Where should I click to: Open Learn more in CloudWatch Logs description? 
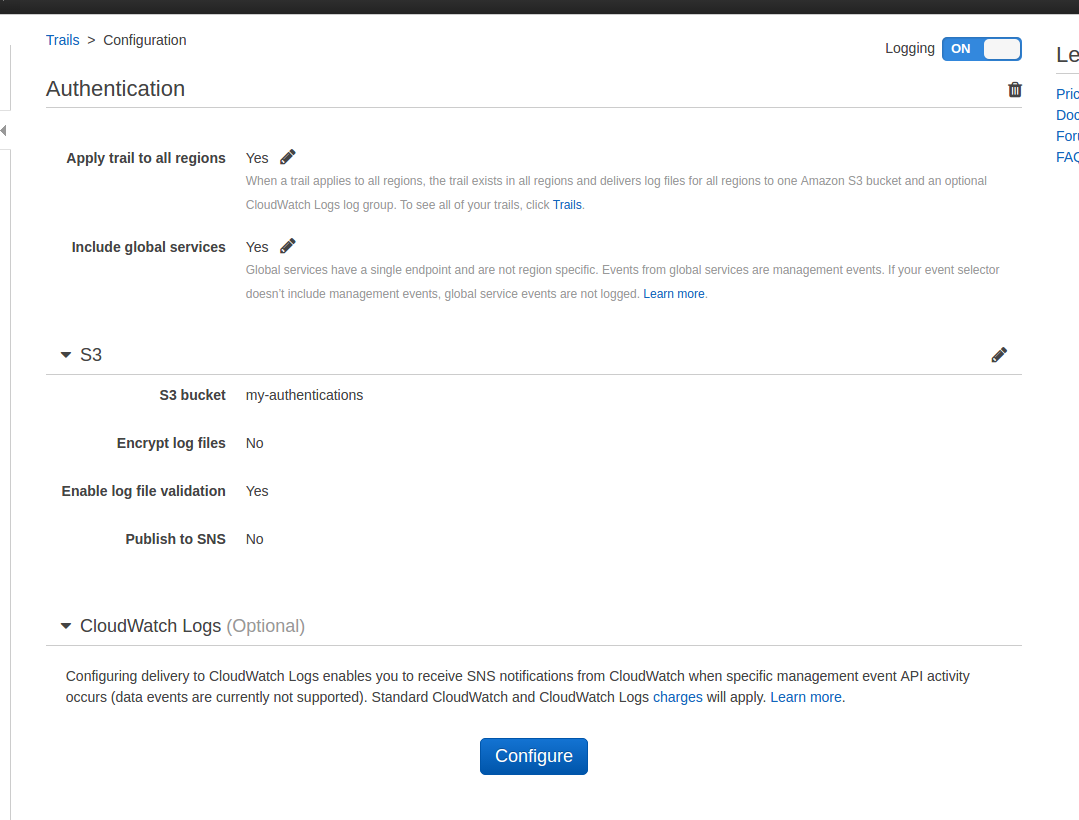(806, 697)
